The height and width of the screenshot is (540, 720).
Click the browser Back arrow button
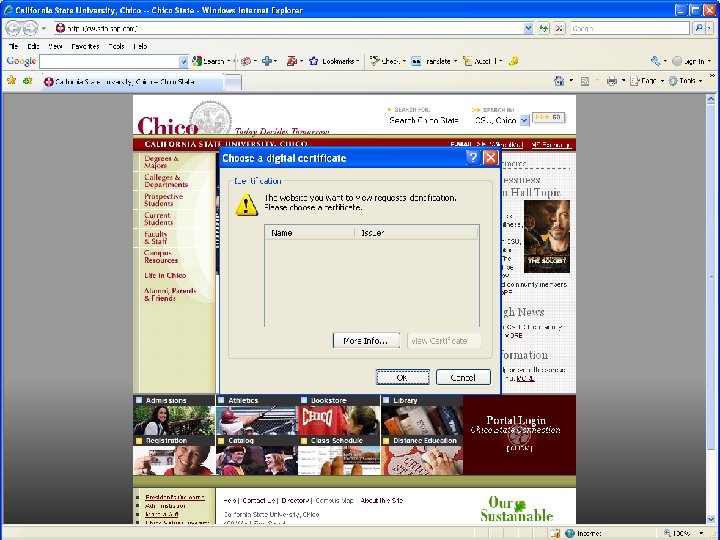pyautogui.click(x=13, y=28)
